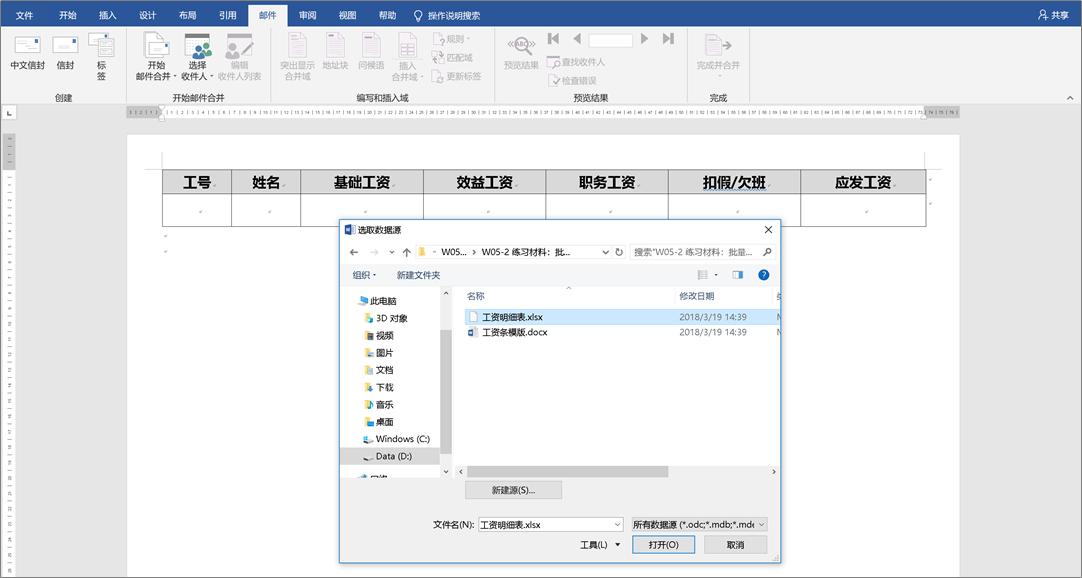Open the 视图 ribbon tab

pos(348,15)
